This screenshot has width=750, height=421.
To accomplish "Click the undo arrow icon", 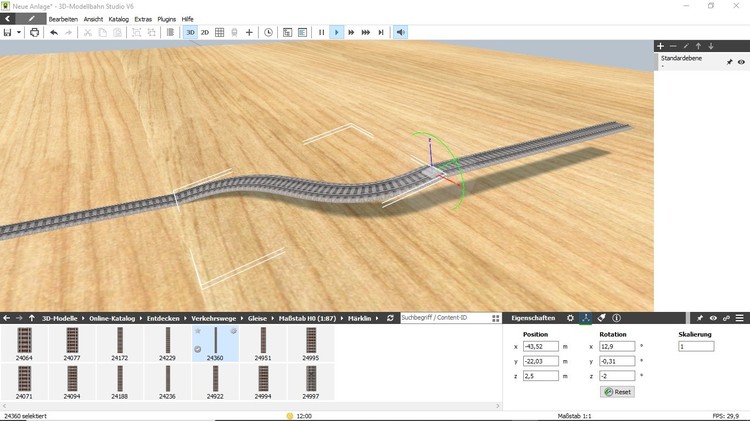I will [53, 32].
